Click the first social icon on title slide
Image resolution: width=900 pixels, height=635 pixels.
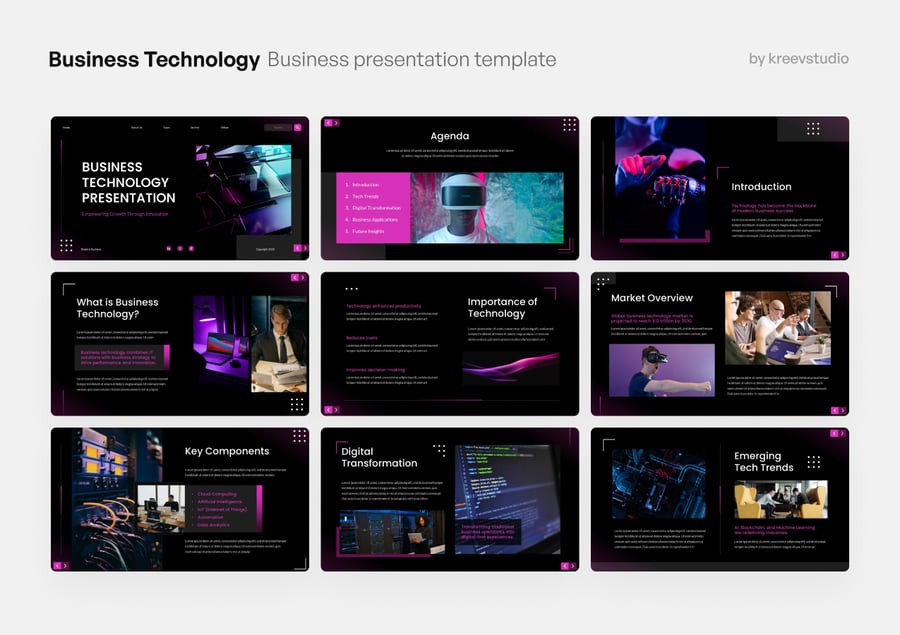168,248
